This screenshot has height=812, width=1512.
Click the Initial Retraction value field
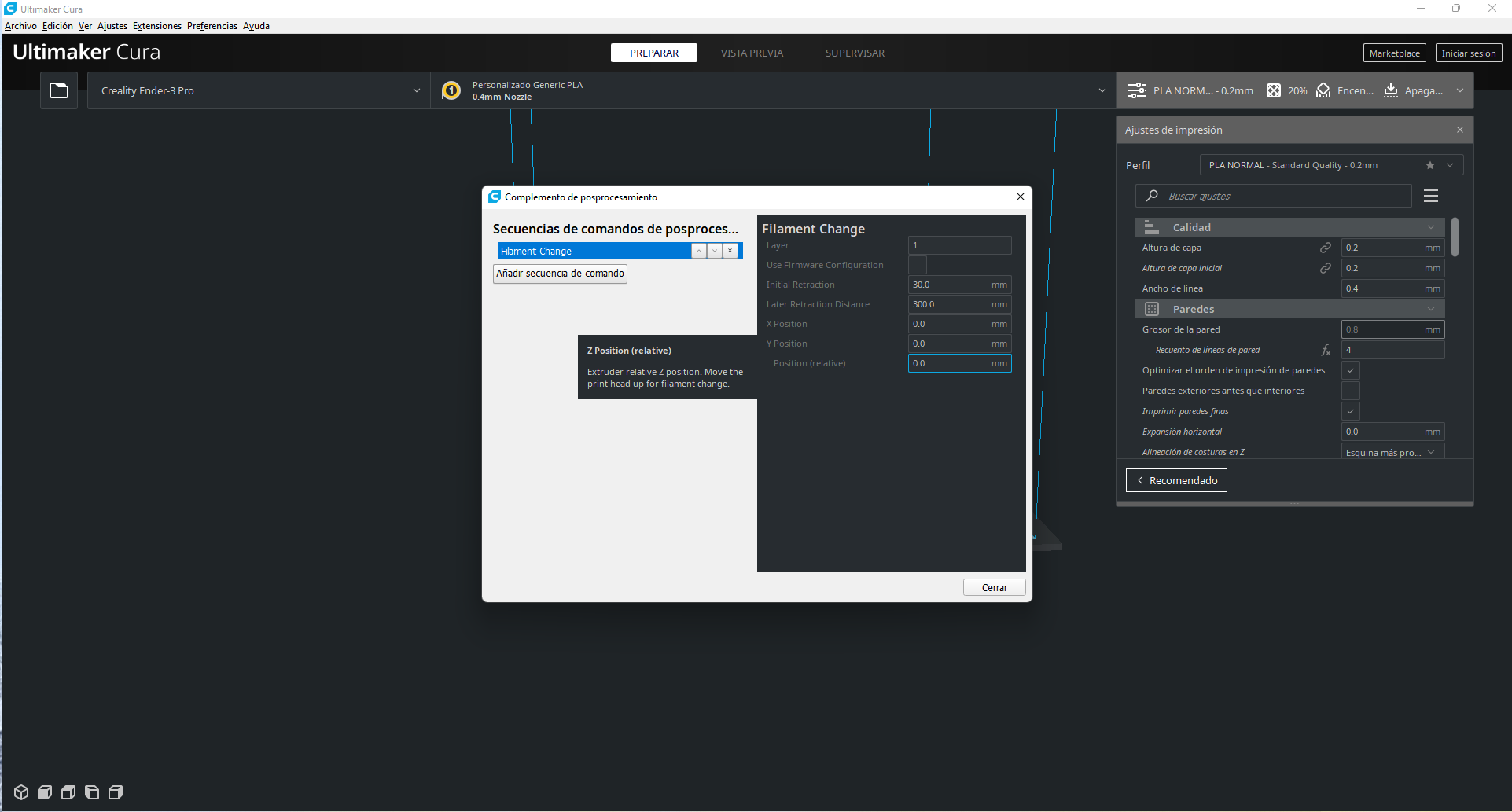click(x=960, y=285)
